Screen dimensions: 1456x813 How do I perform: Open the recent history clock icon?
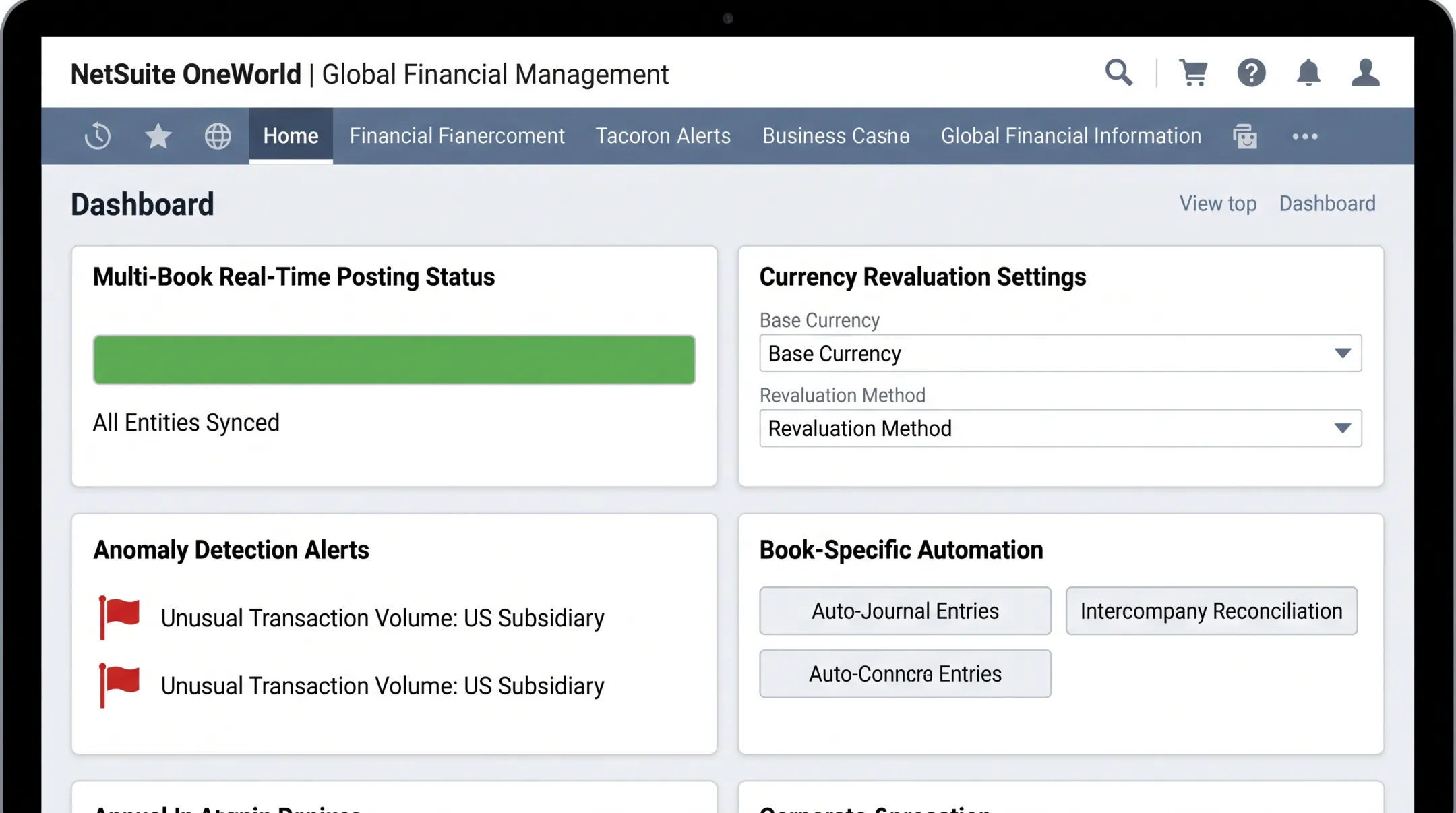point(98,136)
